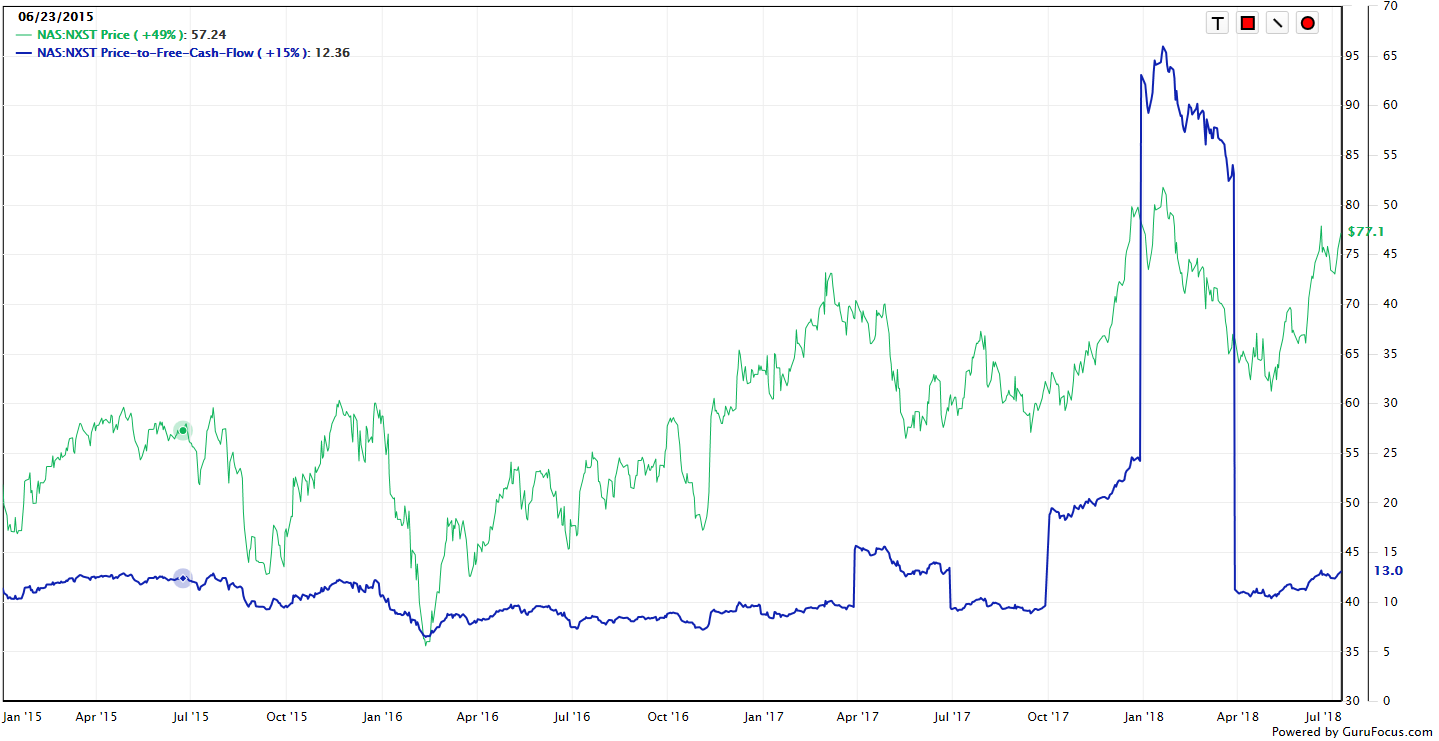Image resolution: width=1439 pixels, height=741 pixels.
Task: Click the Apr '18 x-axis label
Action: [x=1237, y=716]
